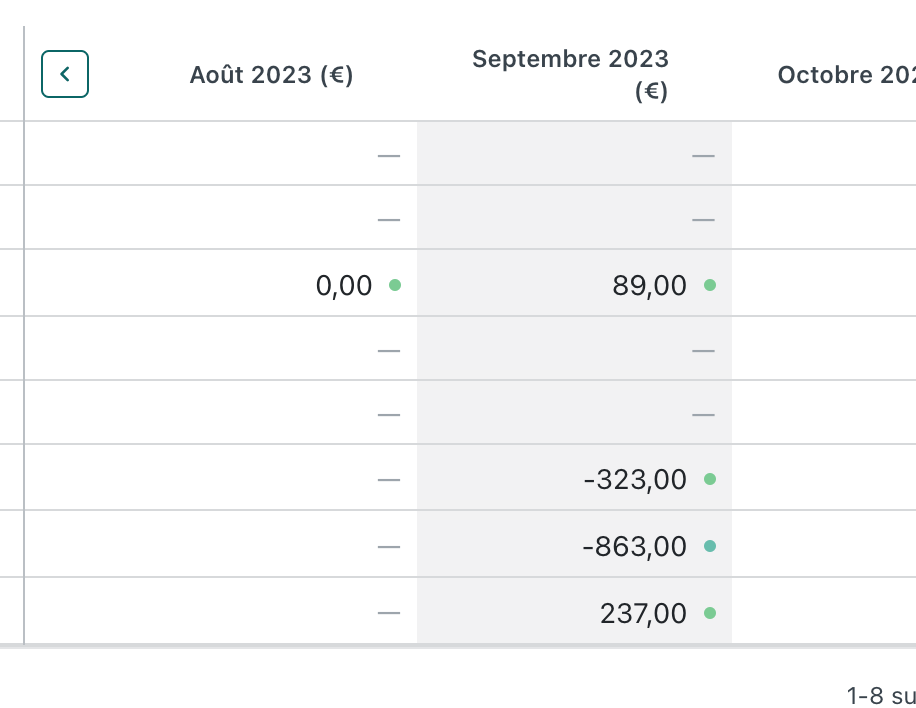The height and width of the screenshot is (708, 916).
Task: Click the first row's empty Septembre 2023 cell
Action: 703,155
